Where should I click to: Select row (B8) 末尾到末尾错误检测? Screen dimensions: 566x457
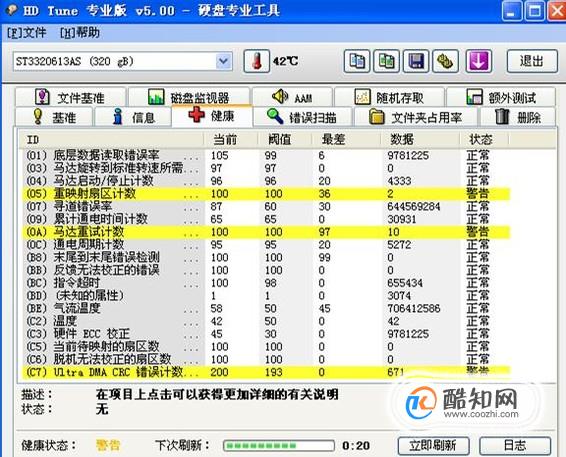coord(266,257)
